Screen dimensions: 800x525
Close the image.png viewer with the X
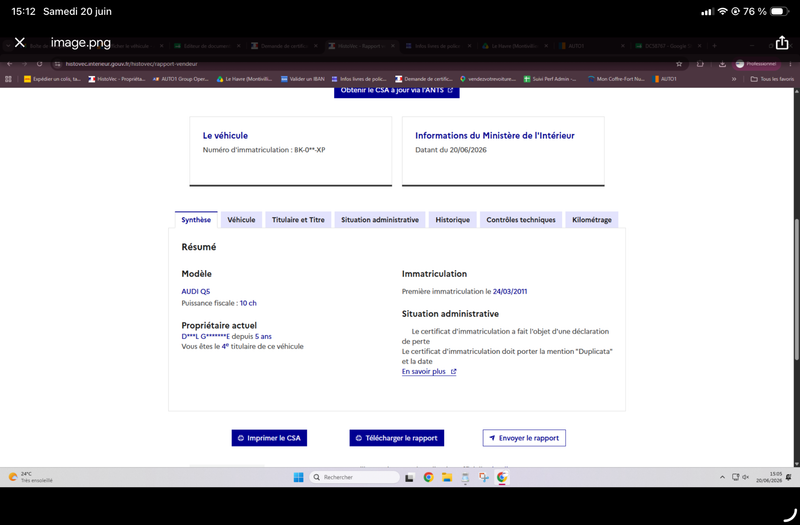[20, 42]
